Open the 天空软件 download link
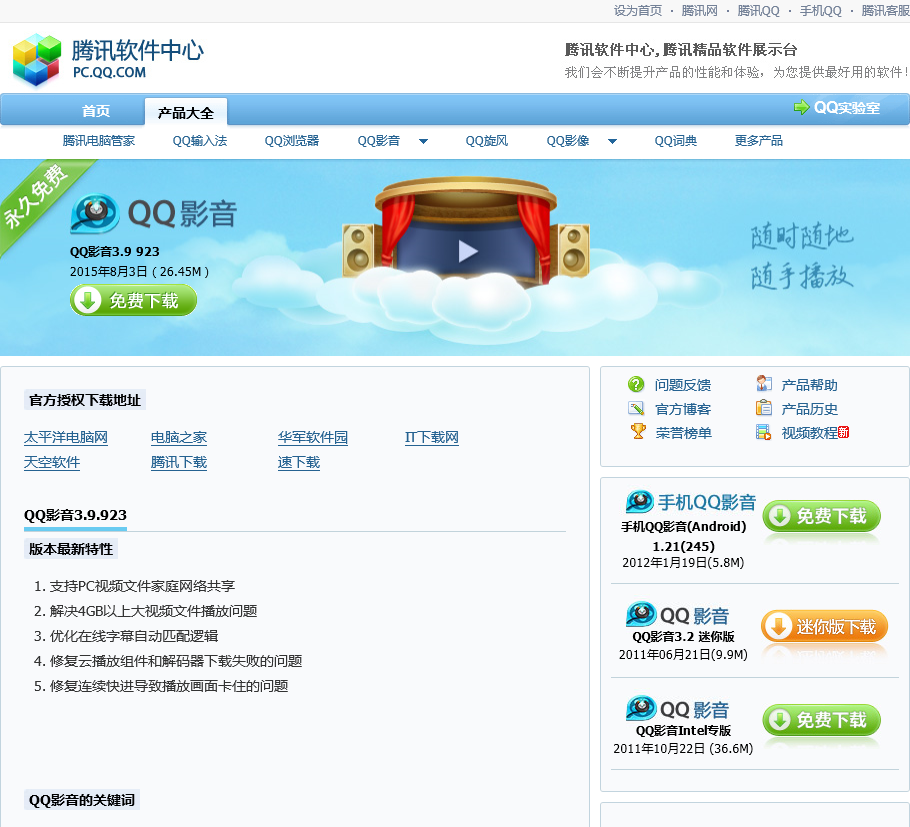 (x=52, y=462)
